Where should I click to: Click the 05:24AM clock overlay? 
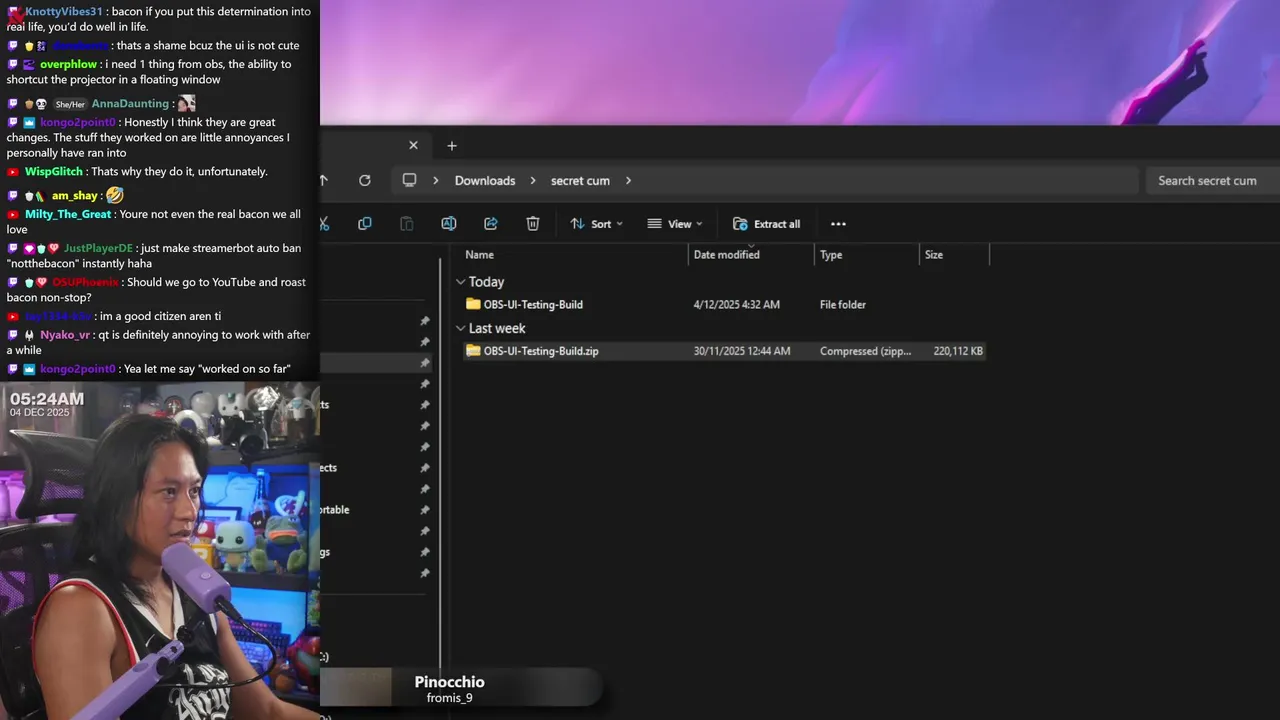tap(47, 399)
